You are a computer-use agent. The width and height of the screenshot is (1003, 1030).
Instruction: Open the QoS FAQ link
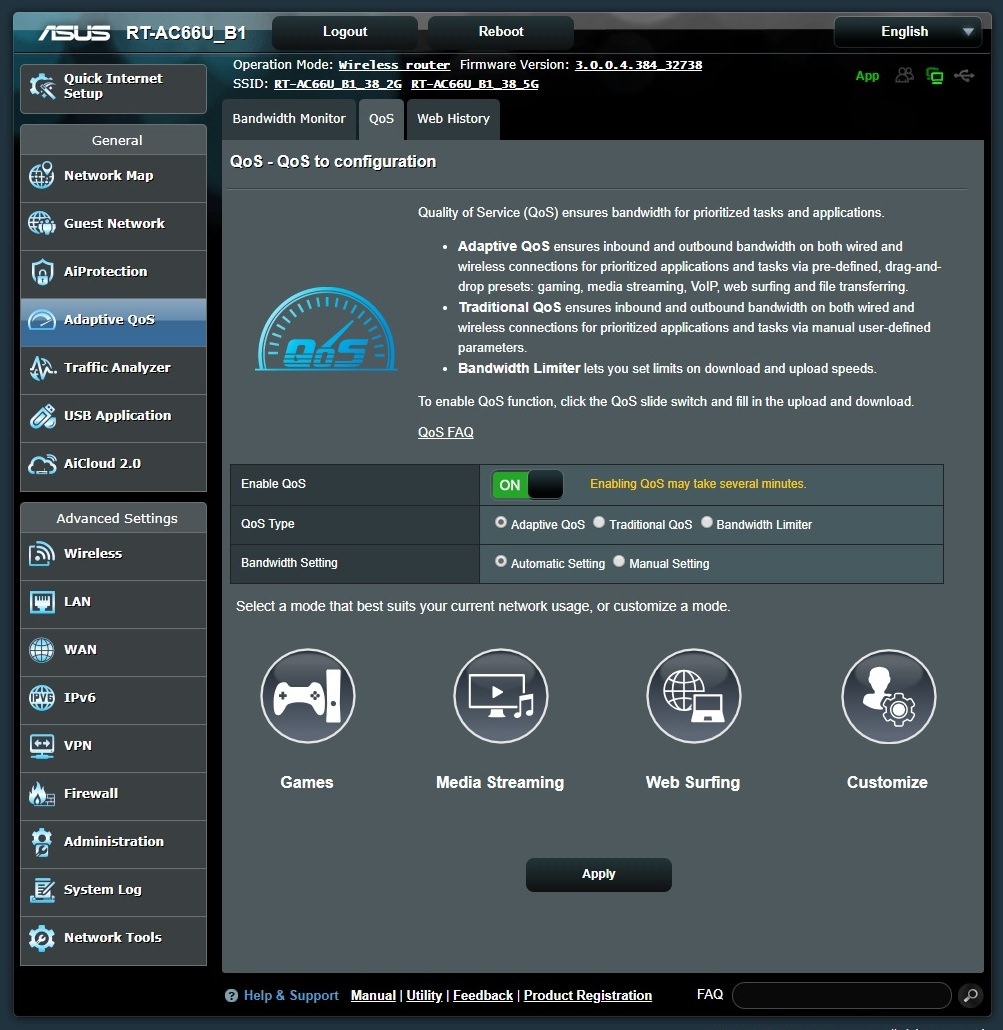coord(445,432)
